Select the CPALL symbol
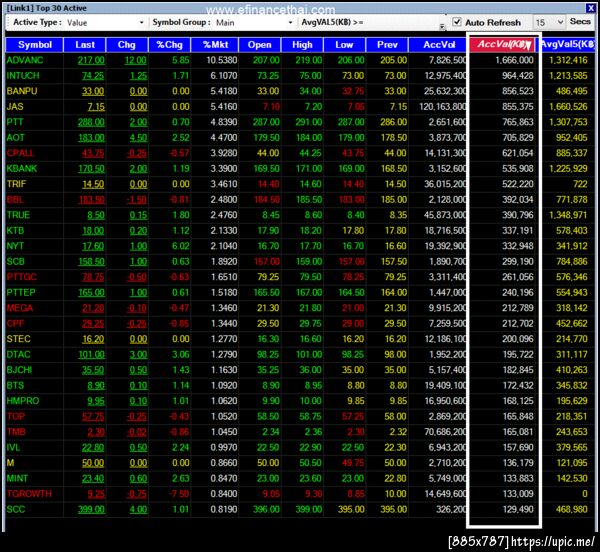 pos(20,153)
